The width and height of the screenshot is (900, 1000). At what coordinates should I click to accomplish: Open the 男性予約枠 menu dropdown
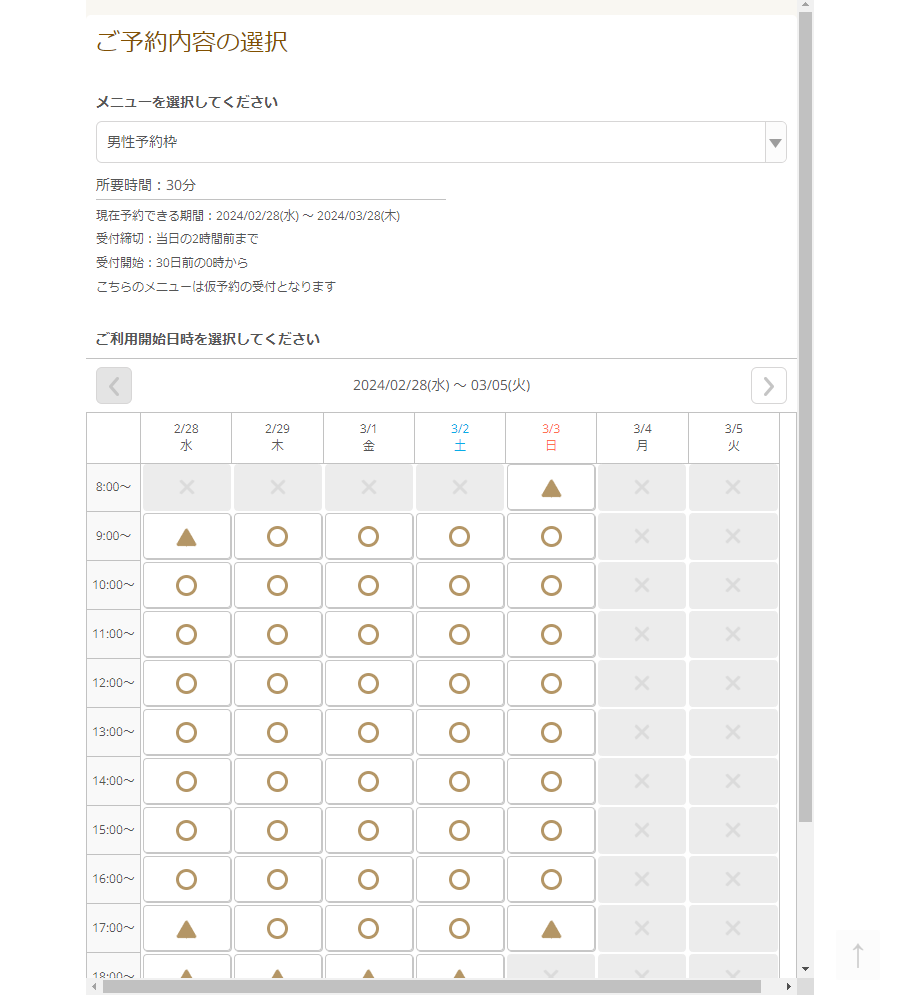pos(430,143)
